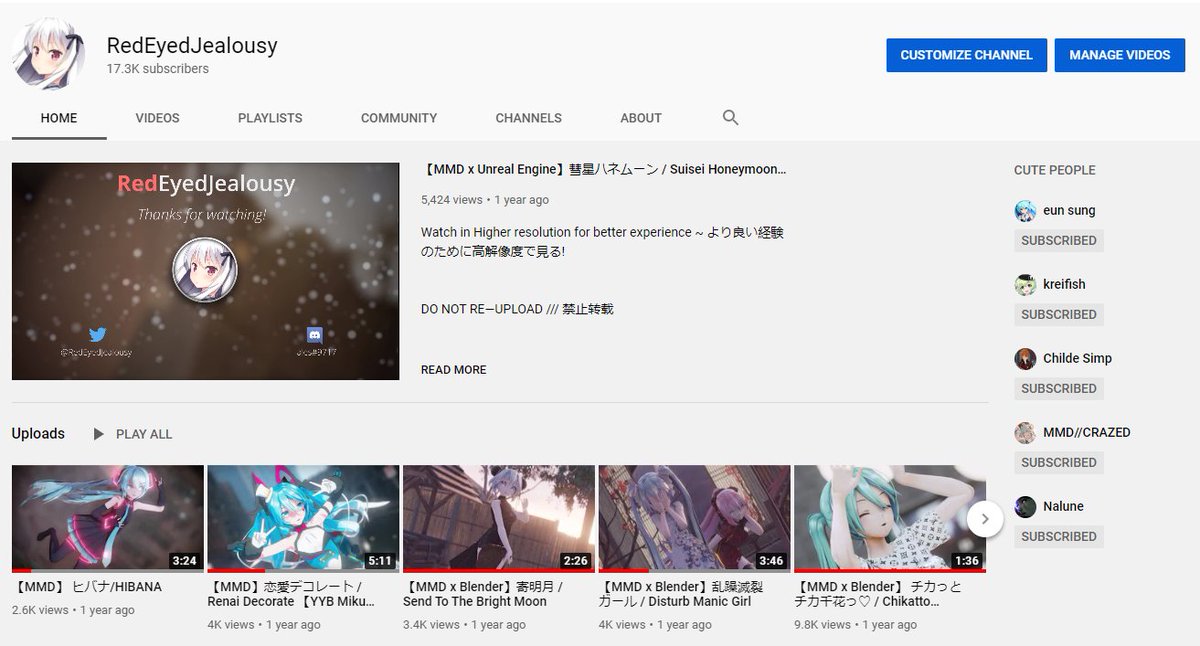Click the Nalune channel name
This screenshot has width=1200, height=646.
tap(1063, 507)
